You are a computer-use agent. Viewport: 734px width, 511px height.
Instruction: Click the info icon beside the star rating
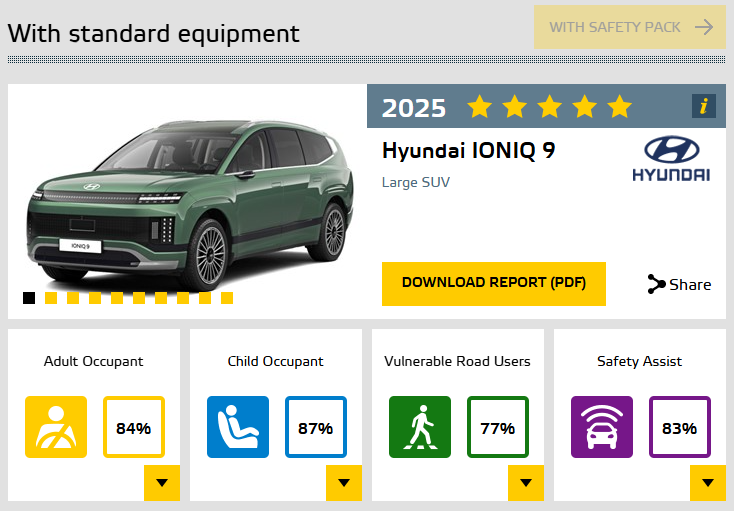coord(704,106)
